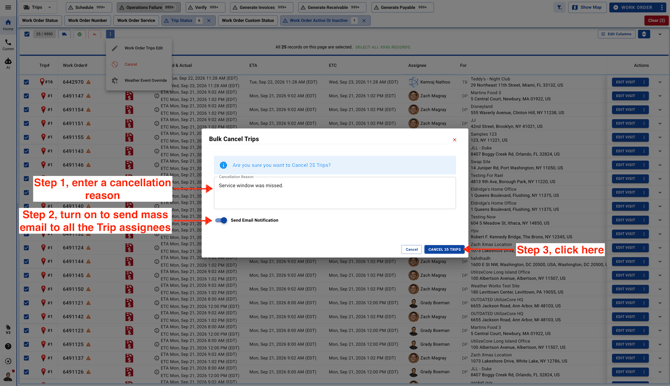Viewport: 670px width, 386px height.
Task: Switch to Operations Failure tab
Action: [x=149, y=7]
